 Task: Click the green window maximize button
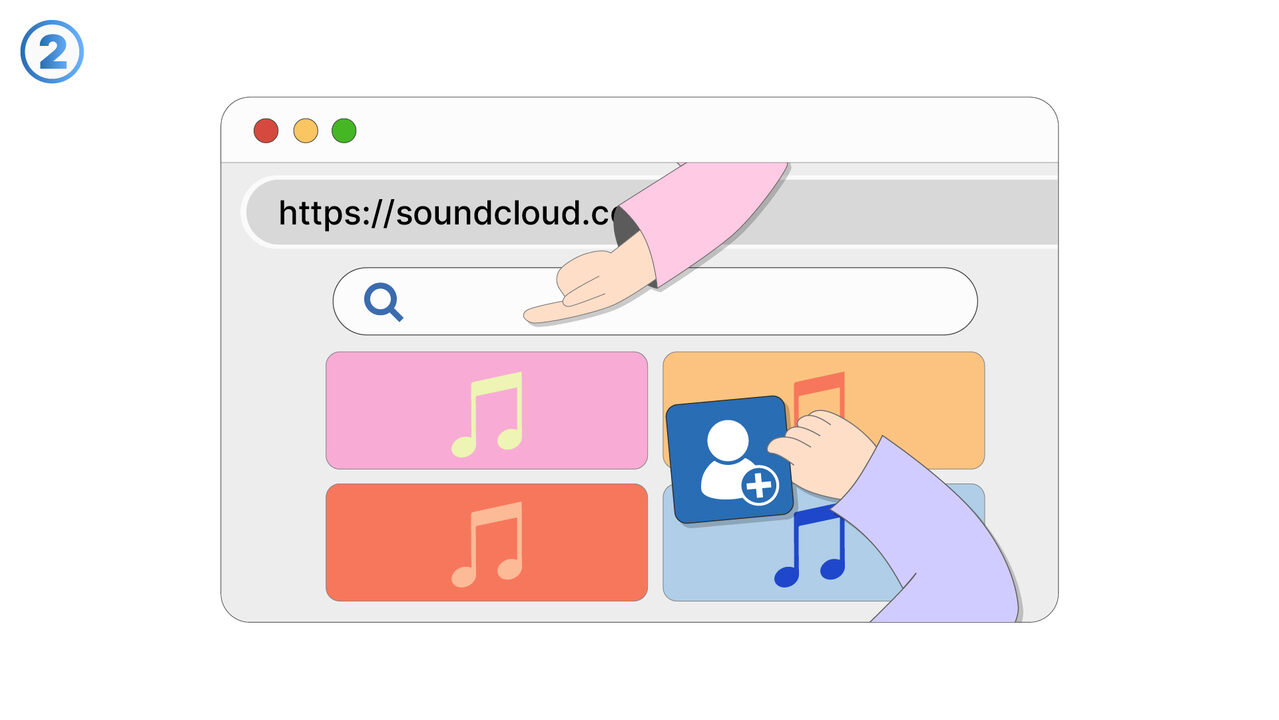344,131
